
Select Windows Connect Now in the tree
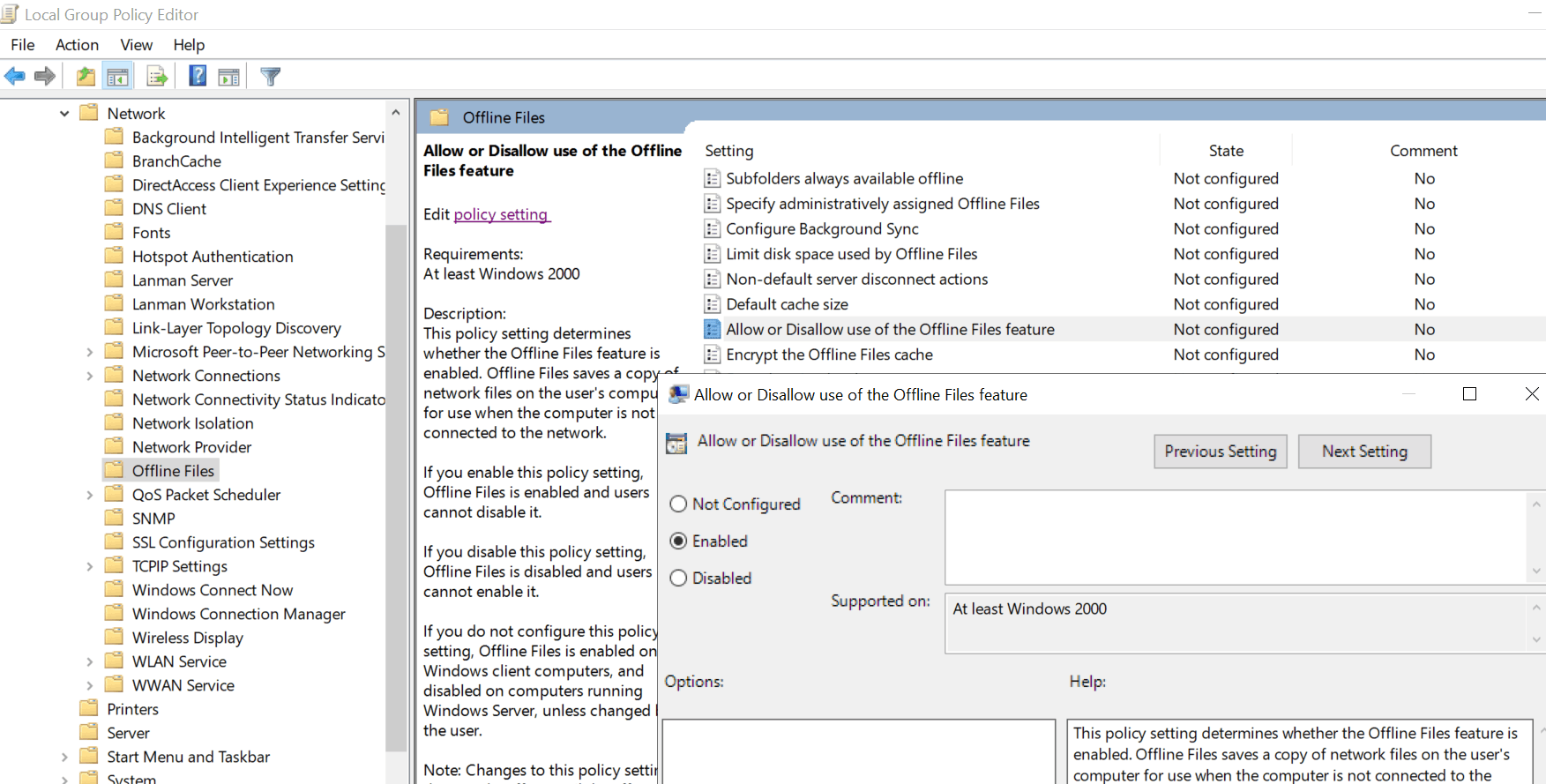click(x=213, y=590)
